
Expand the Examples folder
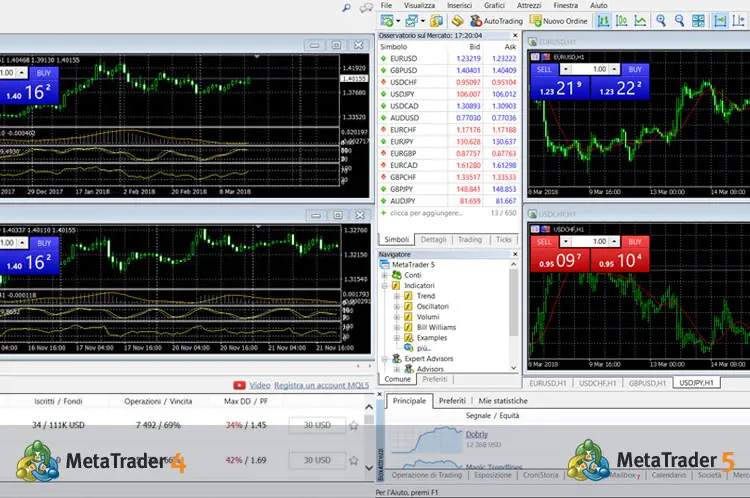[397, 338]
